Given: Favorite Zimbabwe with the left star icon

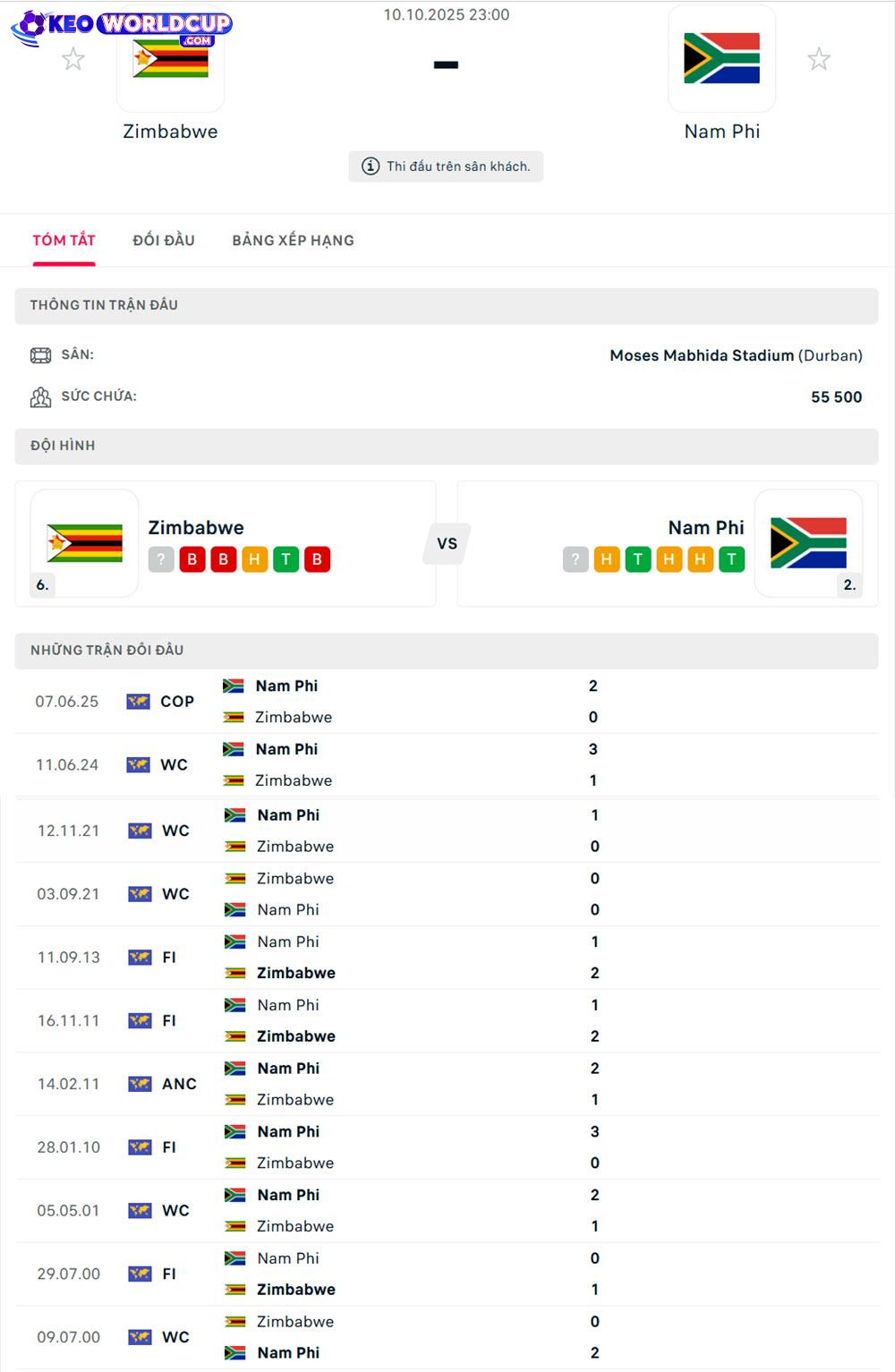Looking at the screenshot, I should [x=73, y=60].
